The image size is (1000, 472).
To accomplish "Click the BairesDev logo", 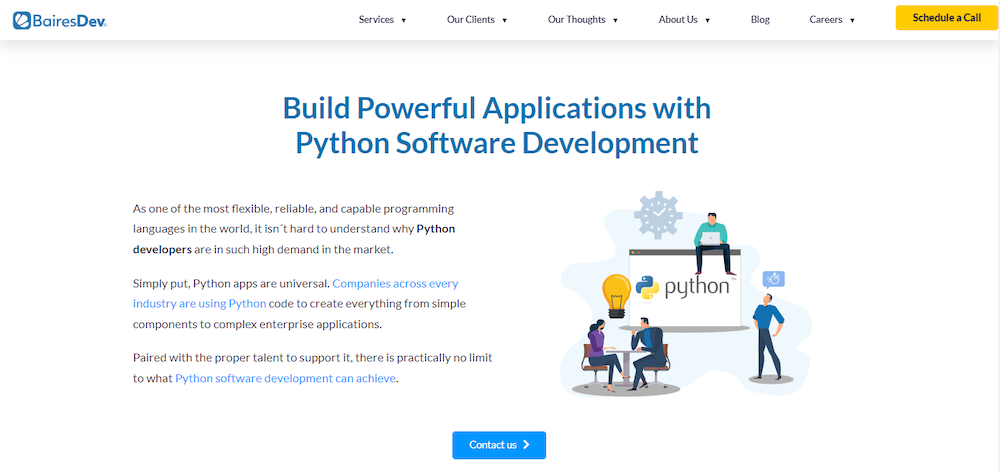I will [x=60, y=20].
